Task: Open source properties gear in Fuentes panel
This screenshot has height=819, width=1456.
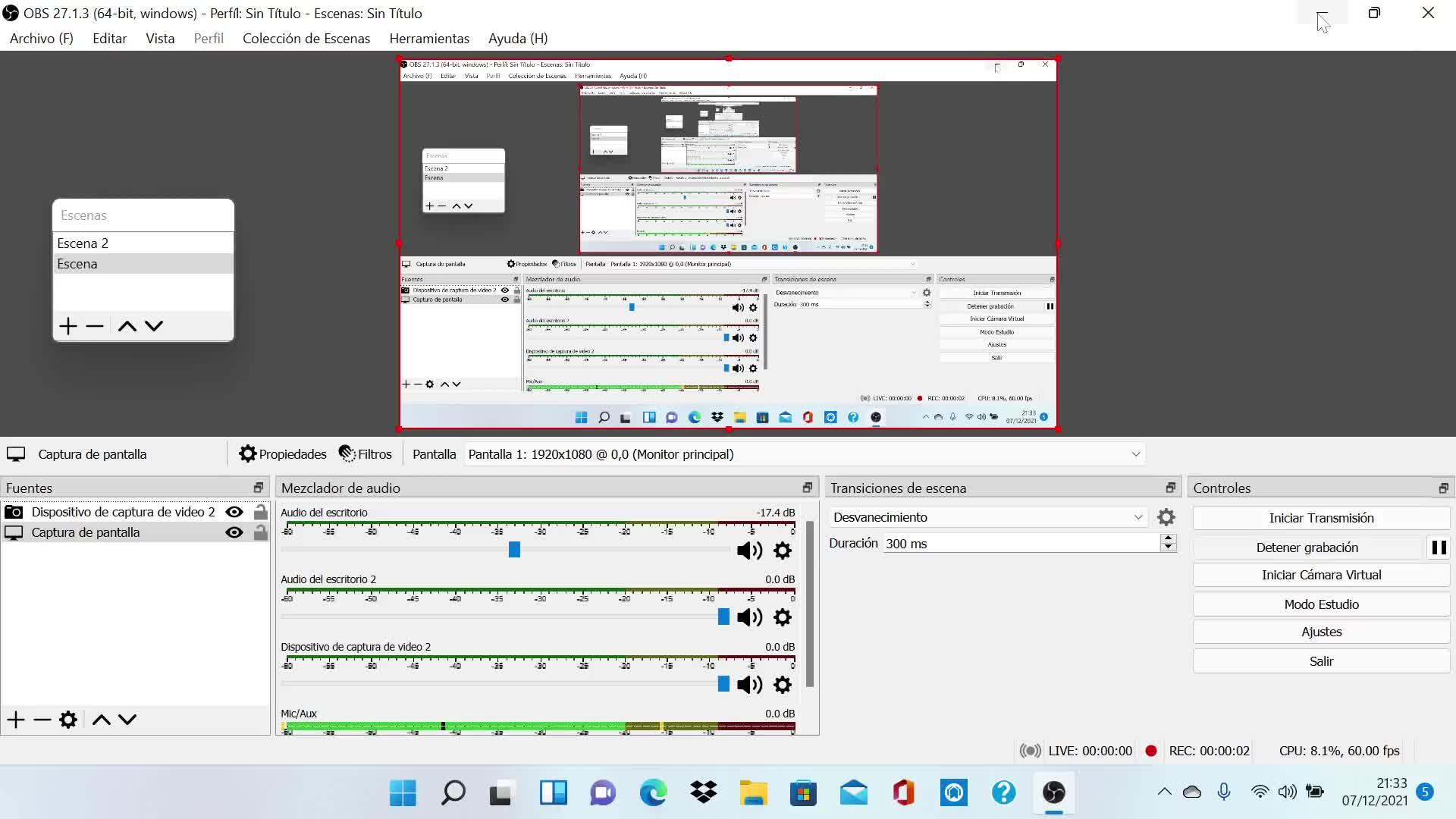Action: (68, 720)
